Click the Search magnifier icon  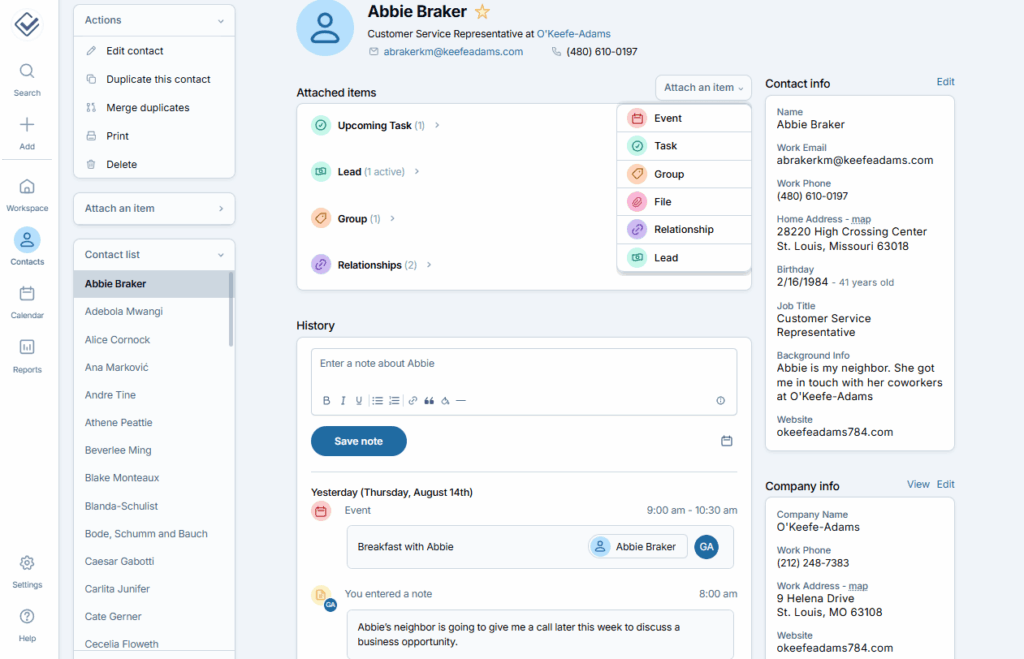(x=27, y=71)
